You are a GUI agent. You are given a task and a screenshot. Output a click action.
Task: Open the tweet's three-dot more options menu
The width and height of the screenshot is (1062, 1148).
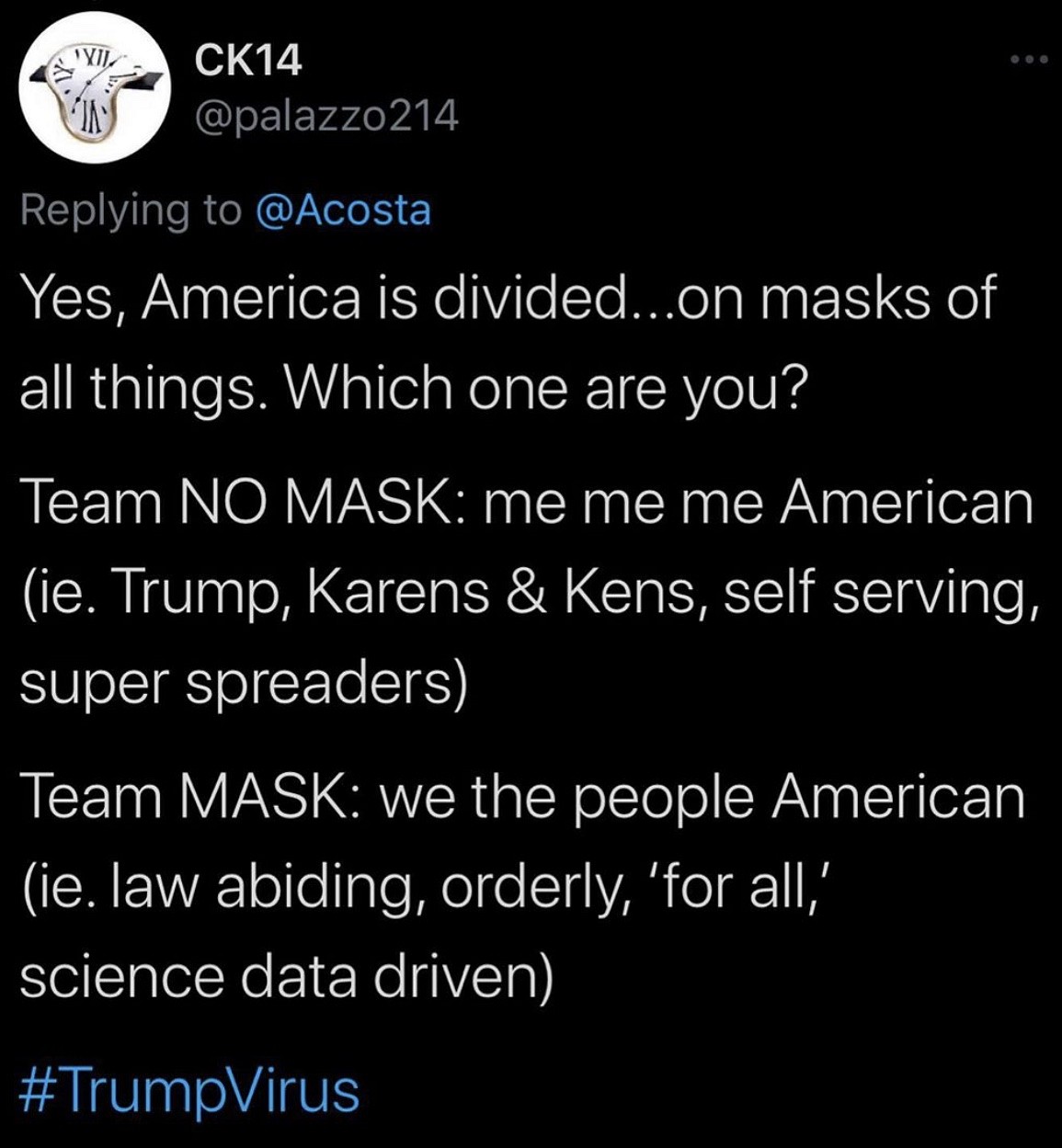pyautogui.click(x=1028, y=61)
